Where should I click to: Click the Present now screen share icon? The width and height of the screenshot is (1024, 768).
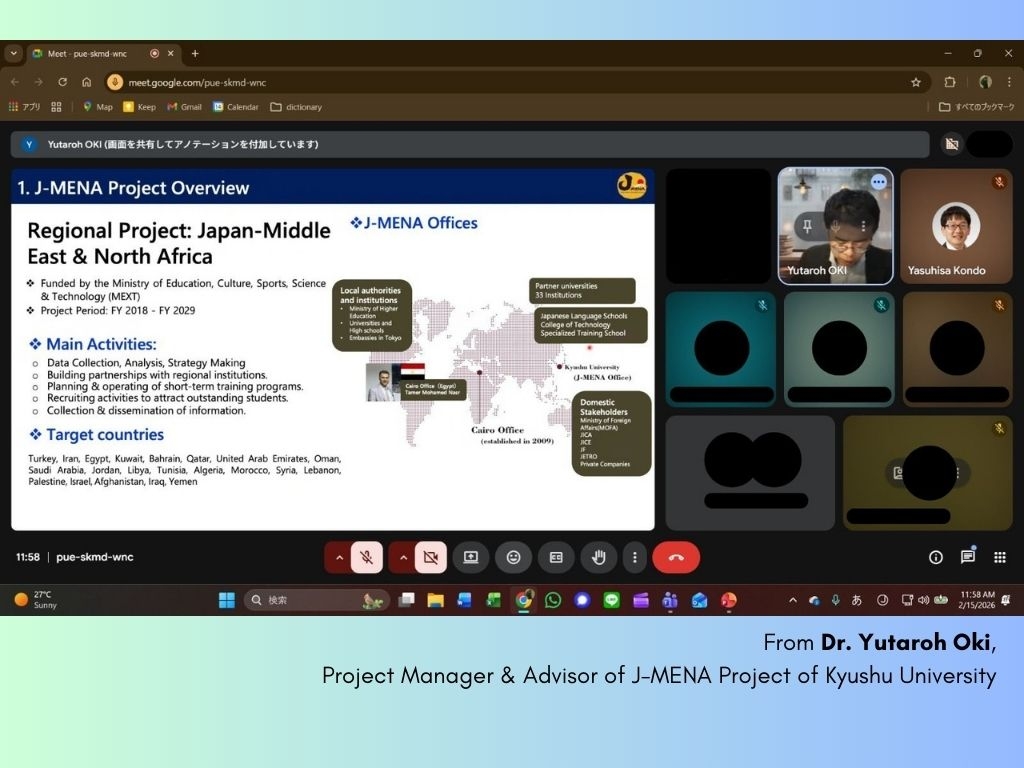[470, 557]
